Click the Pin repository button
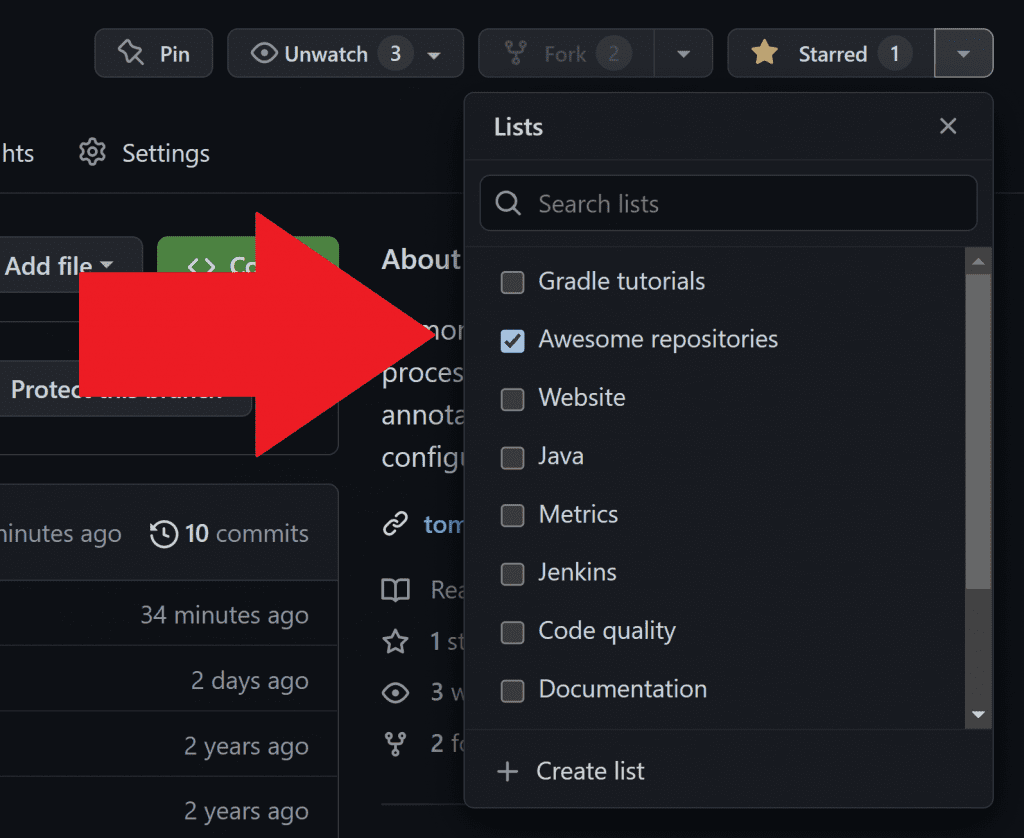1024x838 pixels. tap(153, 54)
